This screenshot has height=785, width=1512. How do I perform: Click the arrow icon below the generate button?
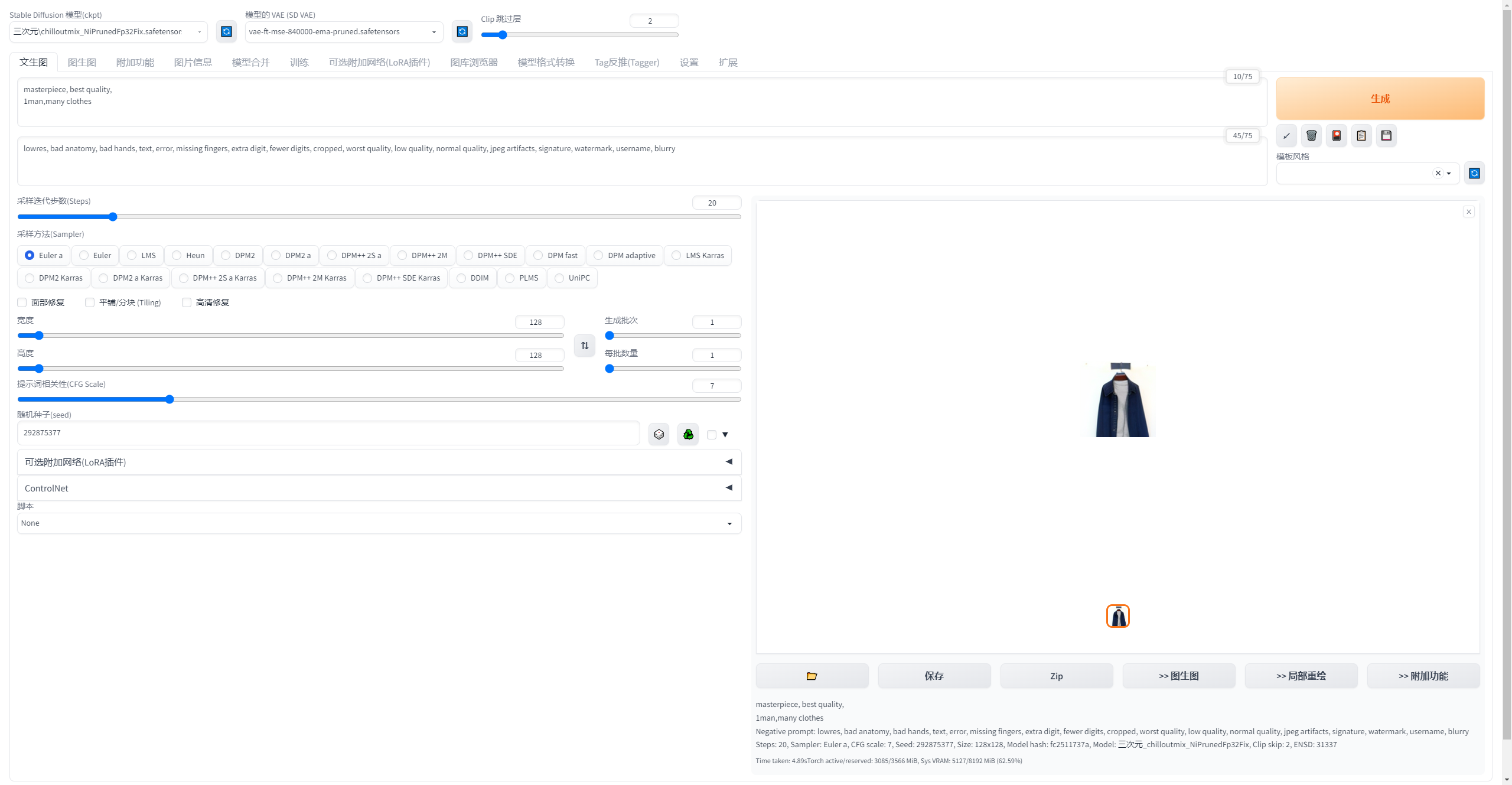pyautogui.click(x=1286, y=136)
